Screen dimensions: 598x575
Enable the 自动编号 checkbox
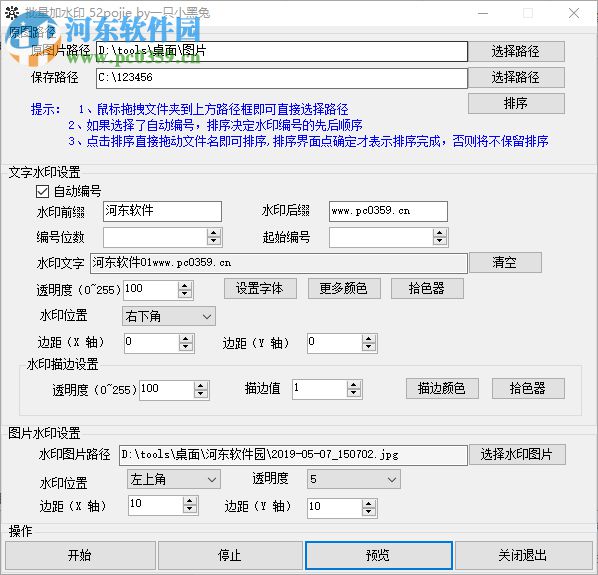click(42, 191)
